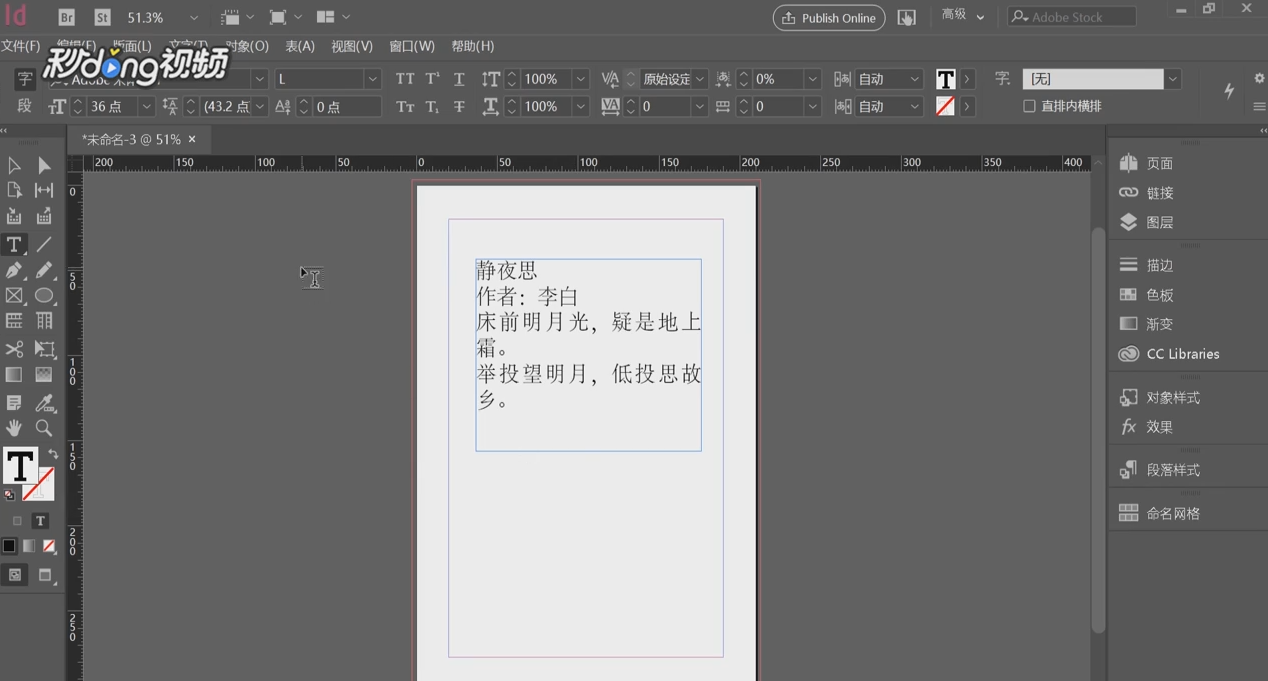Enable the 直排内横排 checkbox
Image resolution: width=1268 pixels, height=681 pixels.
tap(1029, 106)
